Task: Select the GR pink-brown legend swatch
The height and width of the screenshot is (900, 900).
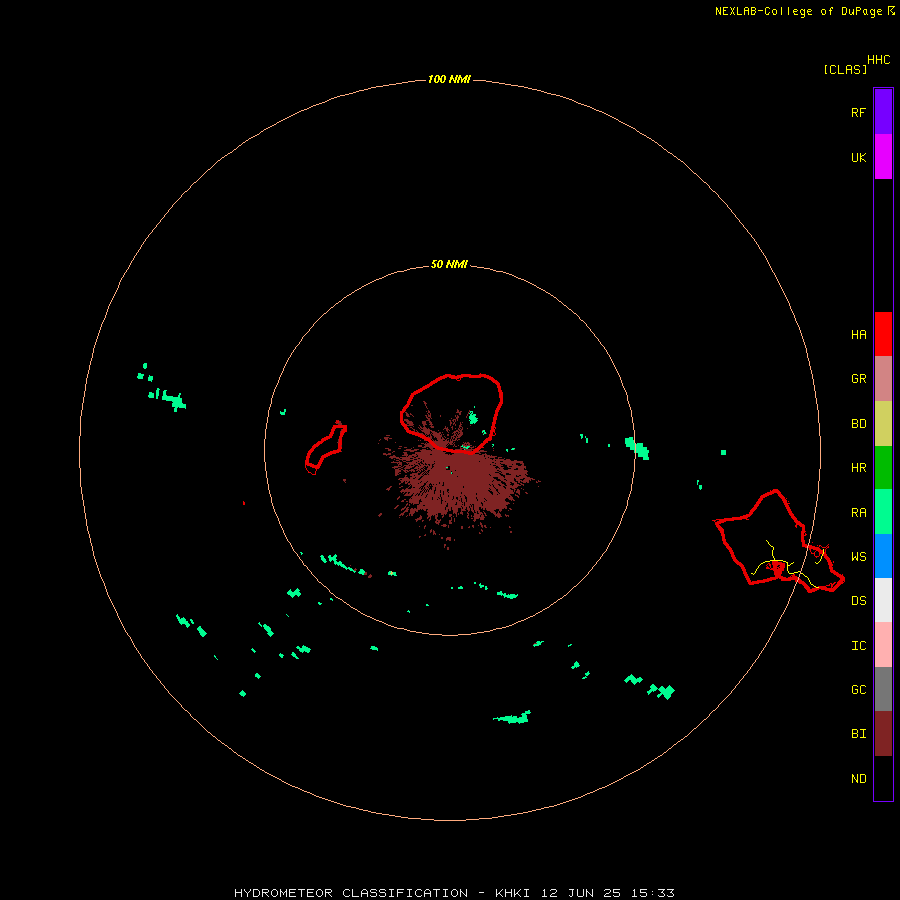Action: 883,379
